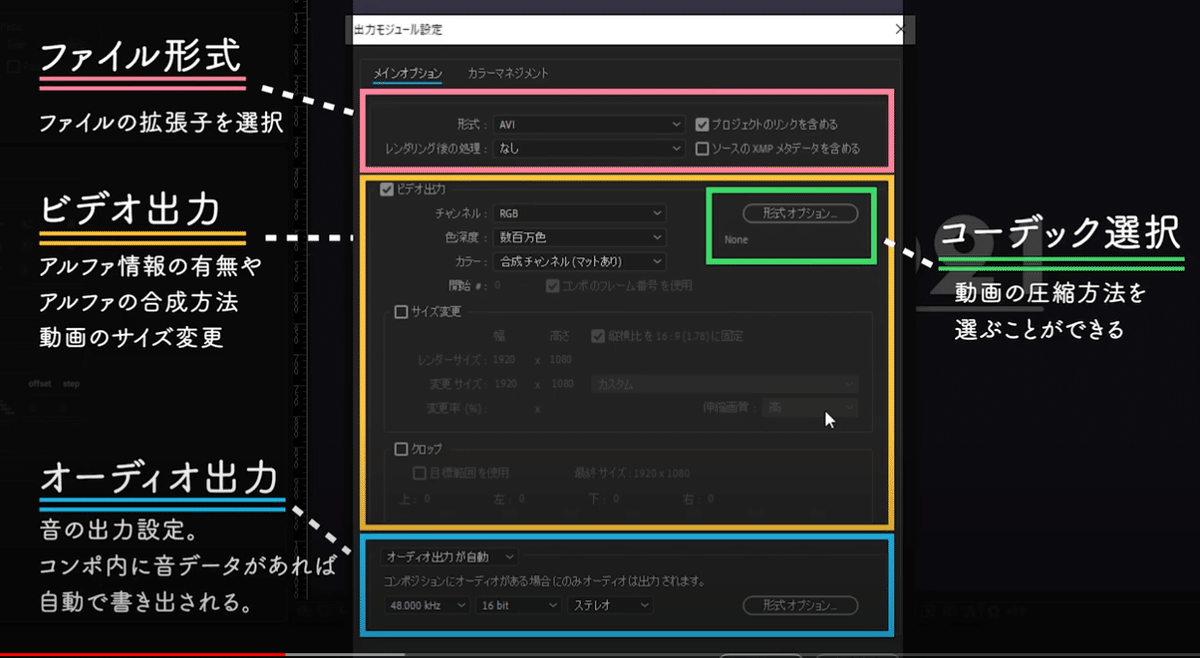Open the 48.000 kHz sample rate dropdown
Image resolution: width=1200 pixels, height=658 pixels.
tap(428, 605)
